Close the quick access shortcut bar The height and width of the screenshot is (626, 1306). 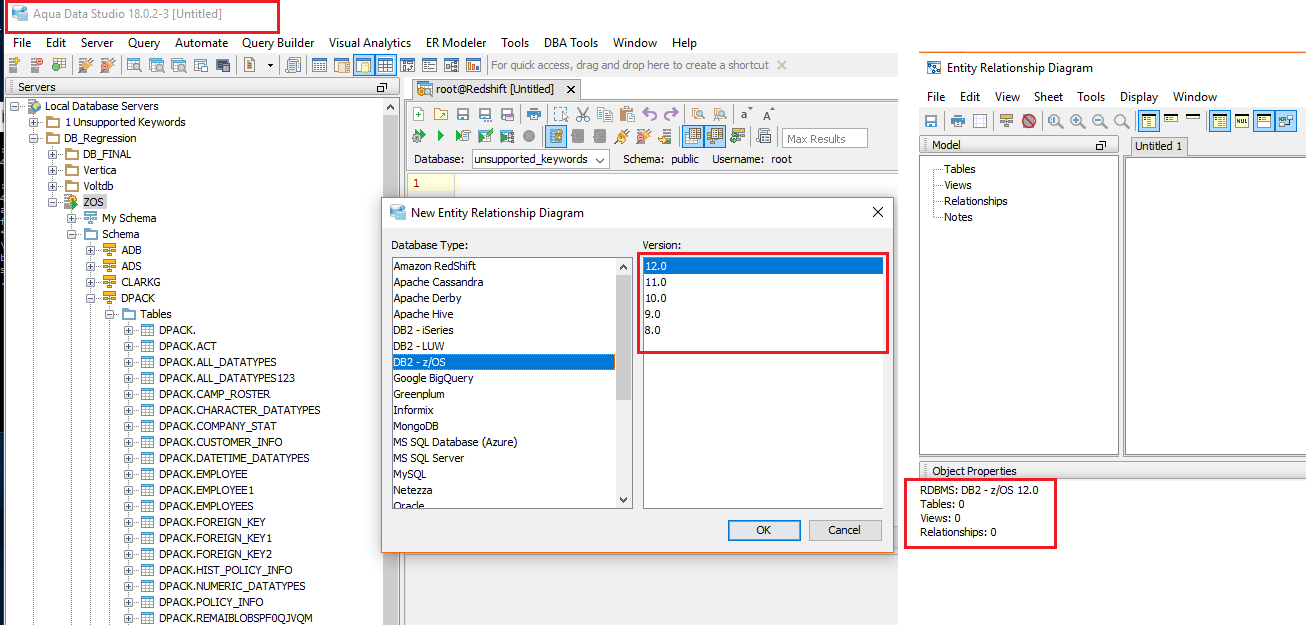(x=782, y=65)
